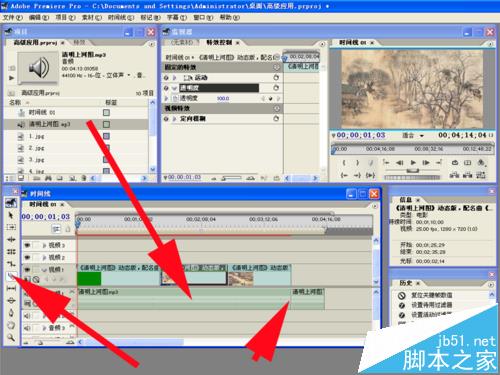Screen dimensions: 500x375
Task: Select the Ripple Edit tool
Action: [x=11, y=239]
